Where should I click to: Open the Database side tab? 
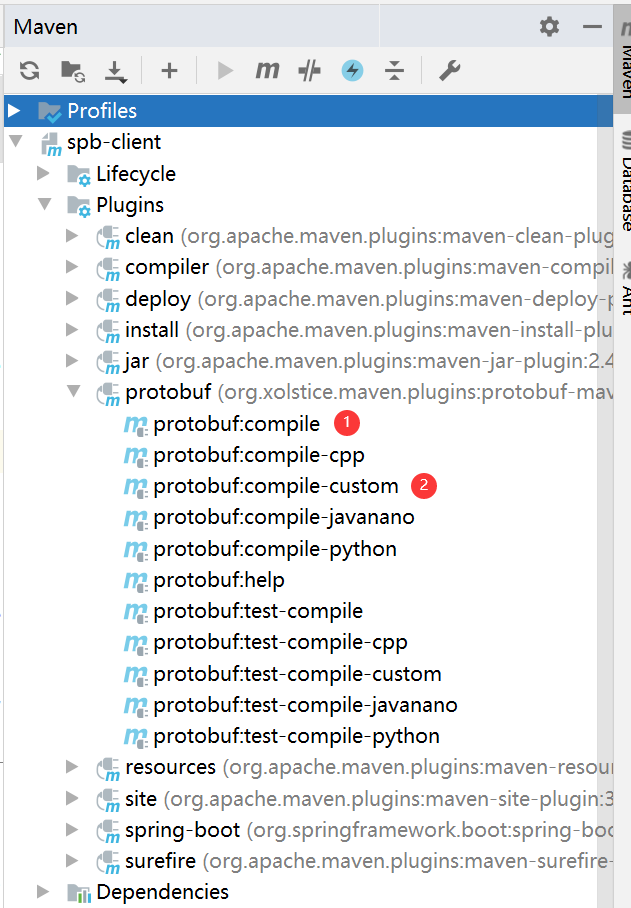[625, 181]
